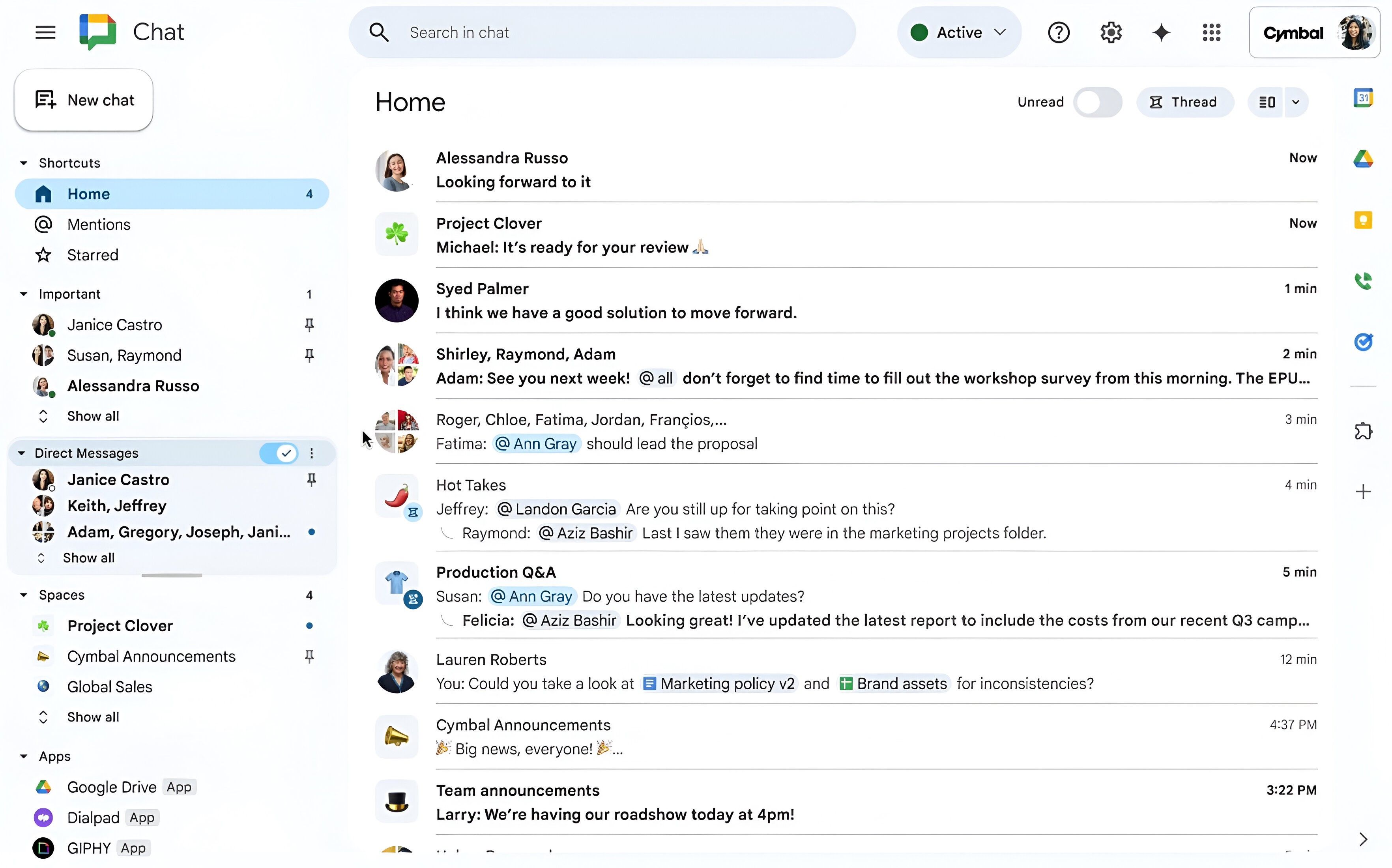Open Google Drive app shortcut
This screenshot has width=1392, height=868.
coord(111,787)
